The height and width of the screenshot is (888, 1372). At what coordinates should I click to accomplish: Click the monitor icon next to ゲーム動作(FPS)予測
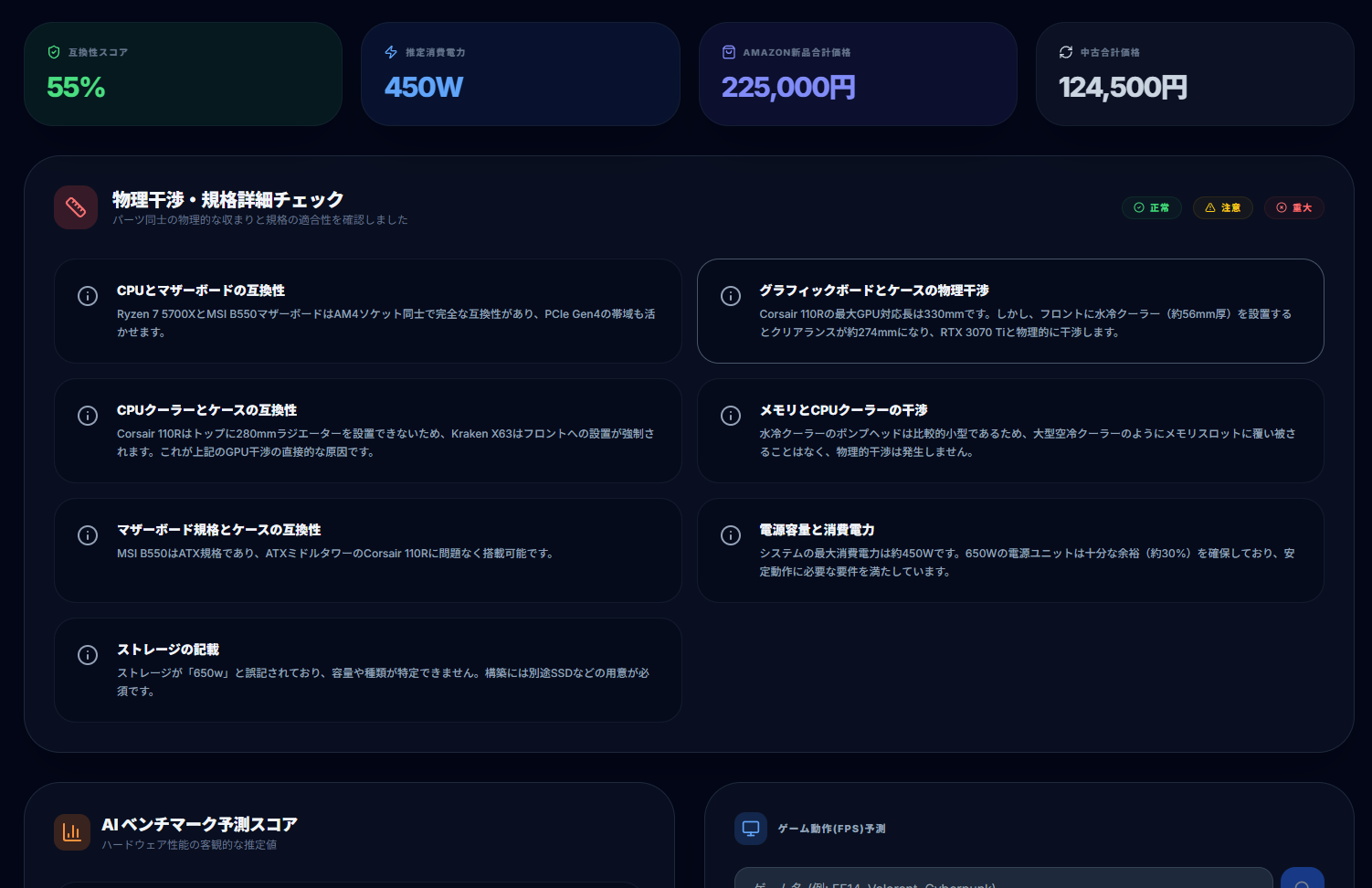coord(751,829)
